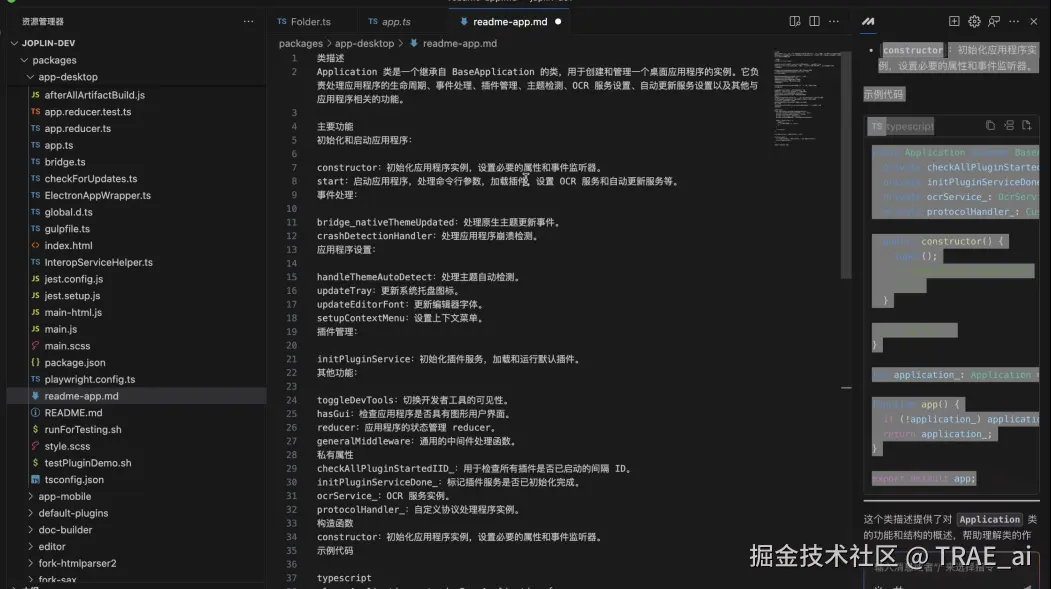The image size is (1051, 589).
Task: Collapse the AI chat panel with the X
Action: [1034, 21]
